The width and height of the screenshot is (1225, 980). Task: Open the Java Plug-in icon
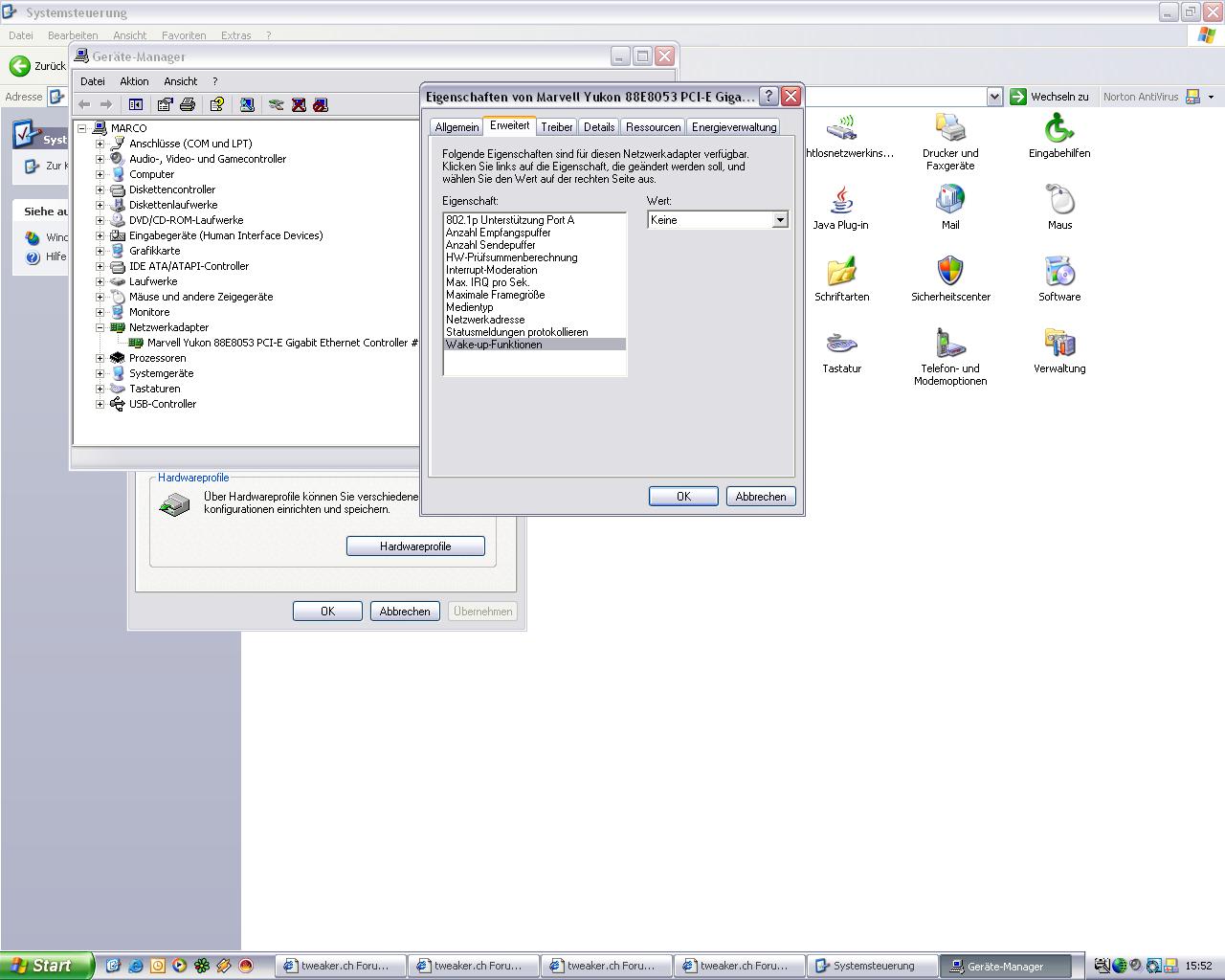840,207
